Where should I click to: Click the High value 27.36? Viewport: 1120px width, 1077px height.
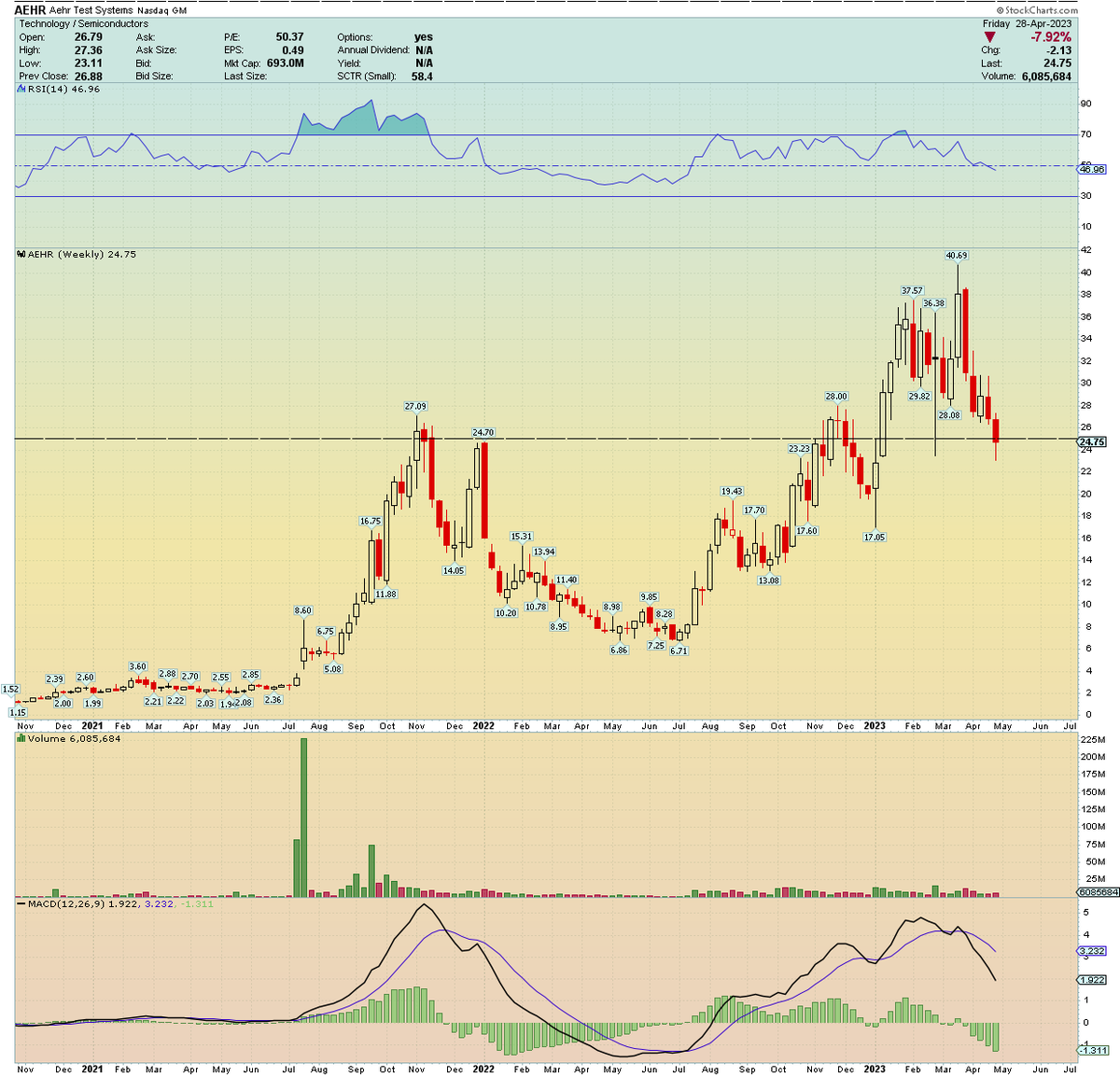point(89,50)
